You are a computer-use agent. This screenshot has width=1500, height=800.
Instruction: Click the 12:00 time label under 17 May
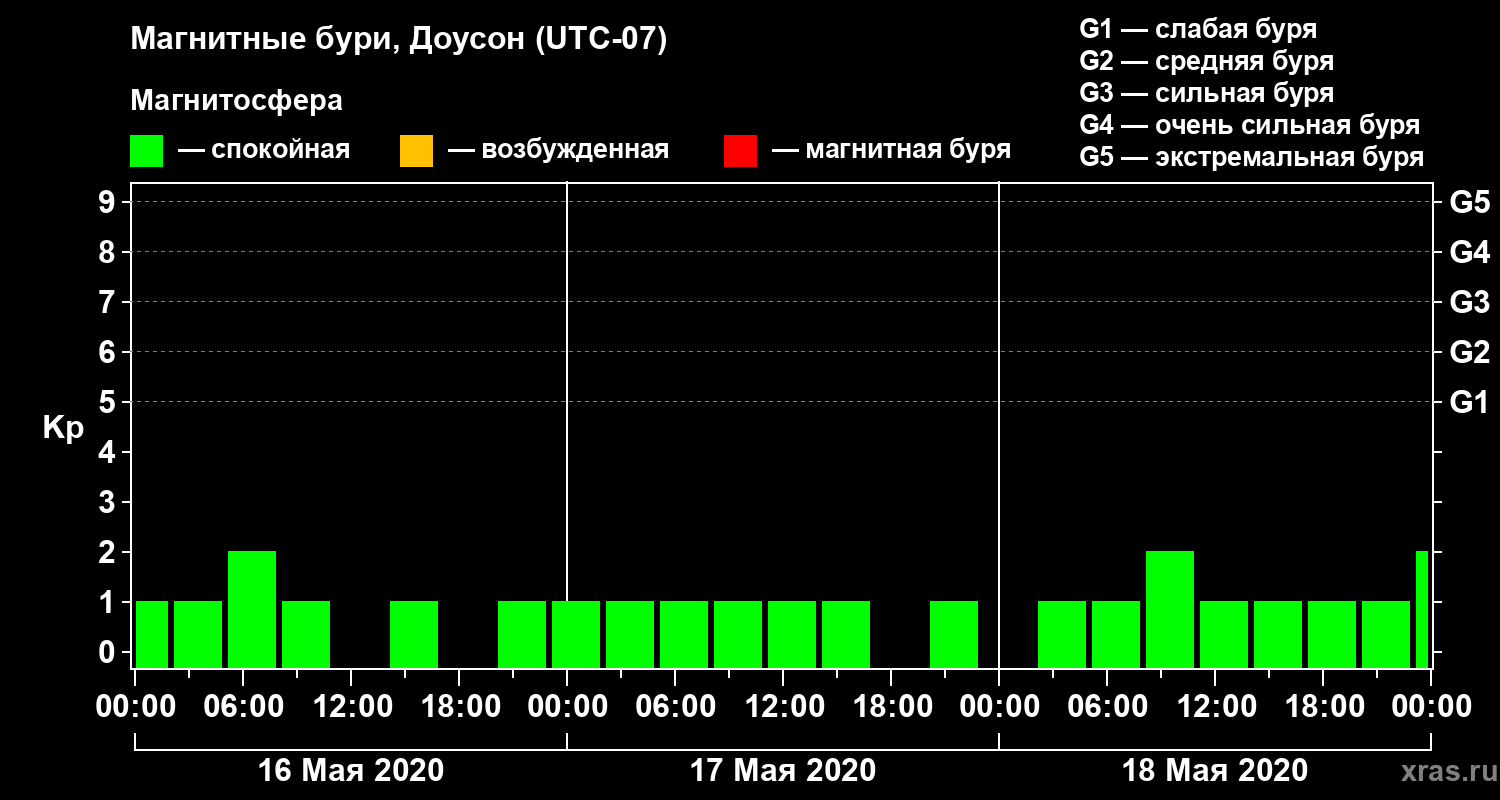point(783,707)
